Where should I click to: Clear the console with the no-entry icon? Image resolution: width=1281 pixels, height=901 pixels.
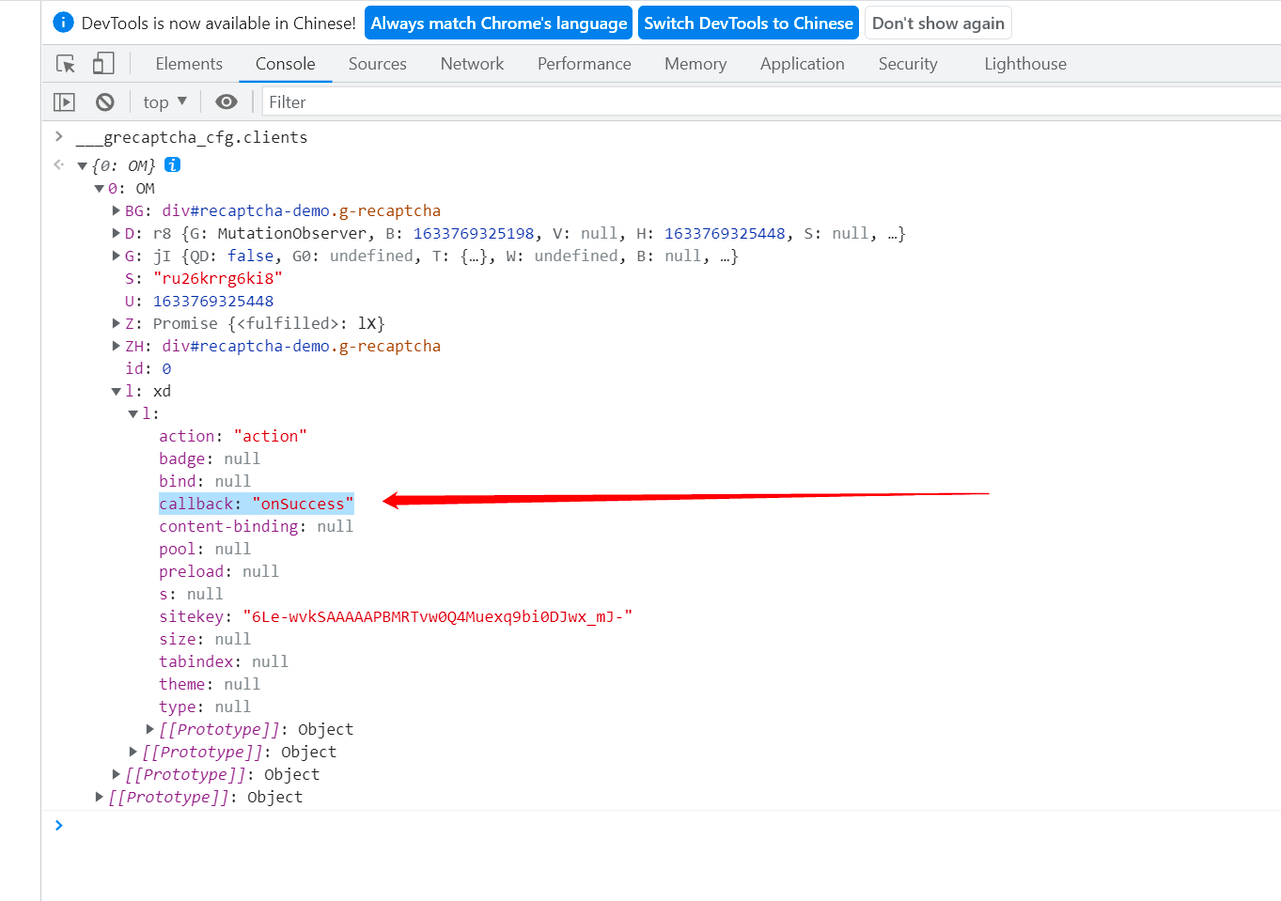(x=104, y=101)
